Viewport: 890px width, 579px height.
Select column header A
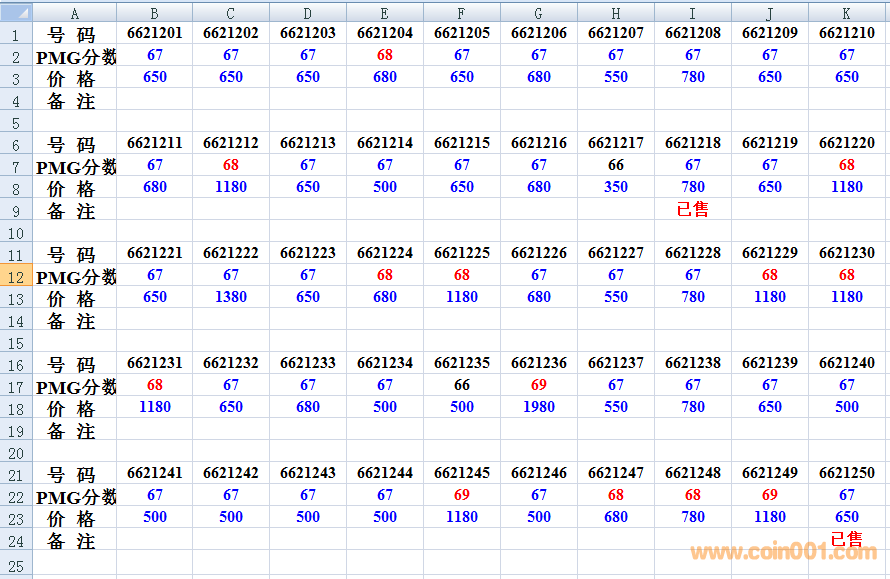point(75,12)
